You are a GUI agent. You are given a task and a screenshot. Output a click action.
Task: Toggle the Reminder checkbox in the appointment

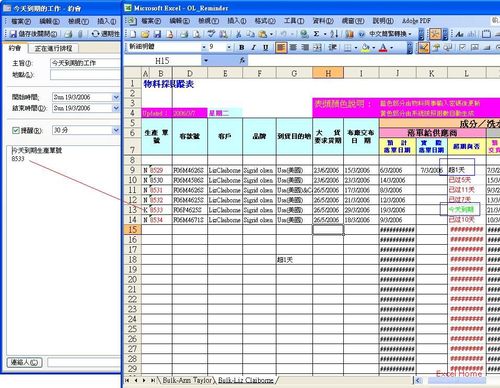click(16, 130)
